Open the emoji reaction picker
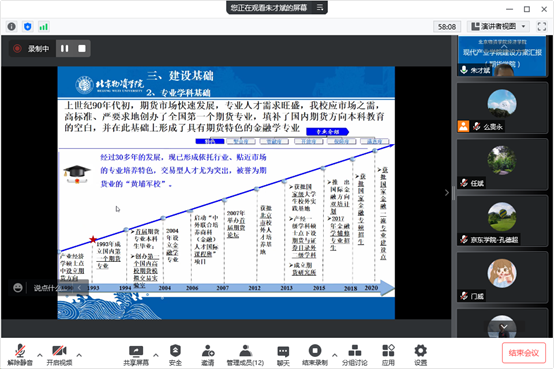 [18, 288]
